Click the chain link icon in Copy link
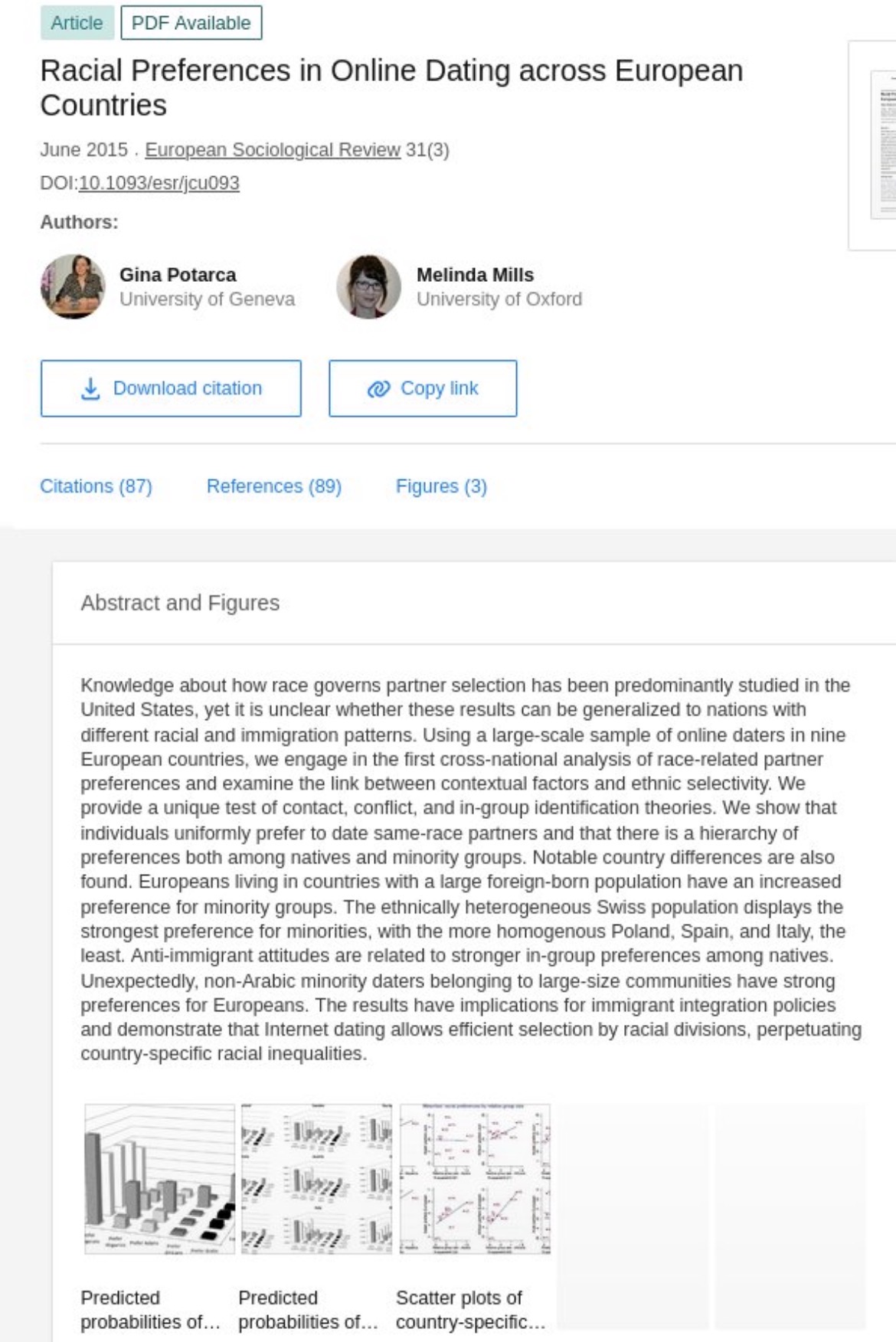 378,389
